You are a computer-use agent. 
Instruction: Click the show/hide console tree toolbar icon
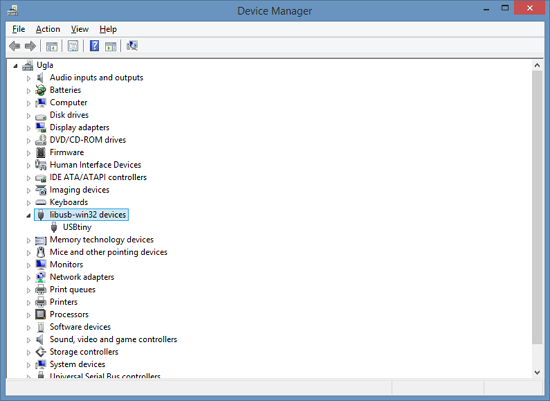52,46
